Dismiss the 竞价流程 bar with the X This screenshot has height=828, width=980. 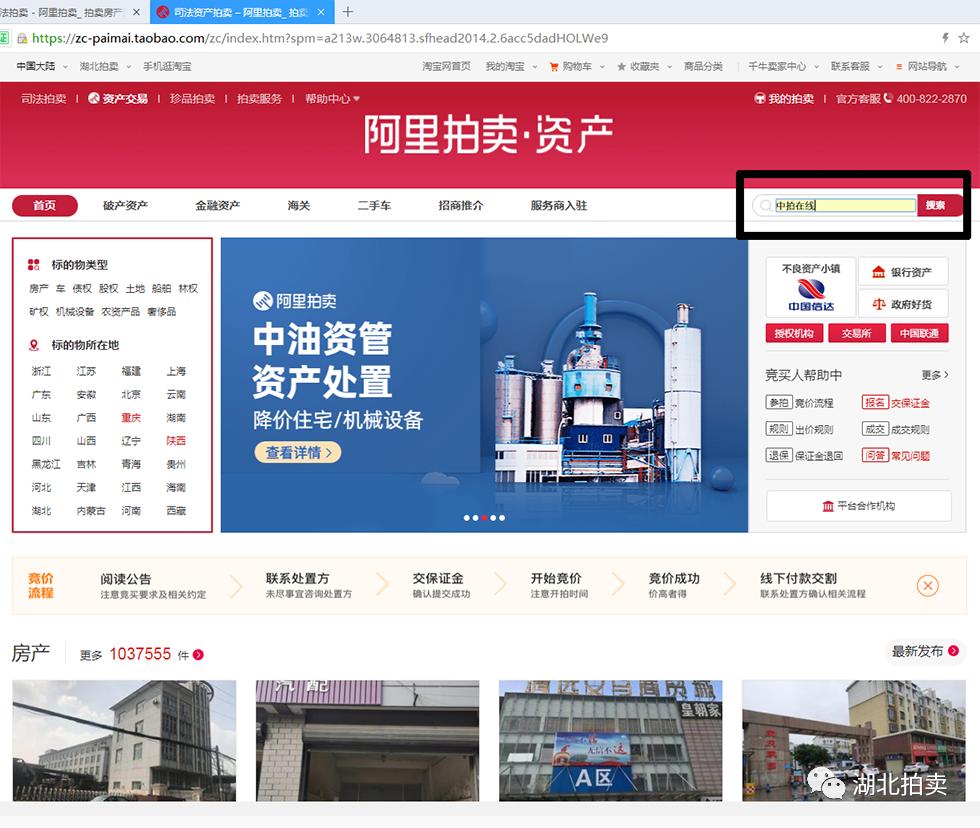click(927, 586)
